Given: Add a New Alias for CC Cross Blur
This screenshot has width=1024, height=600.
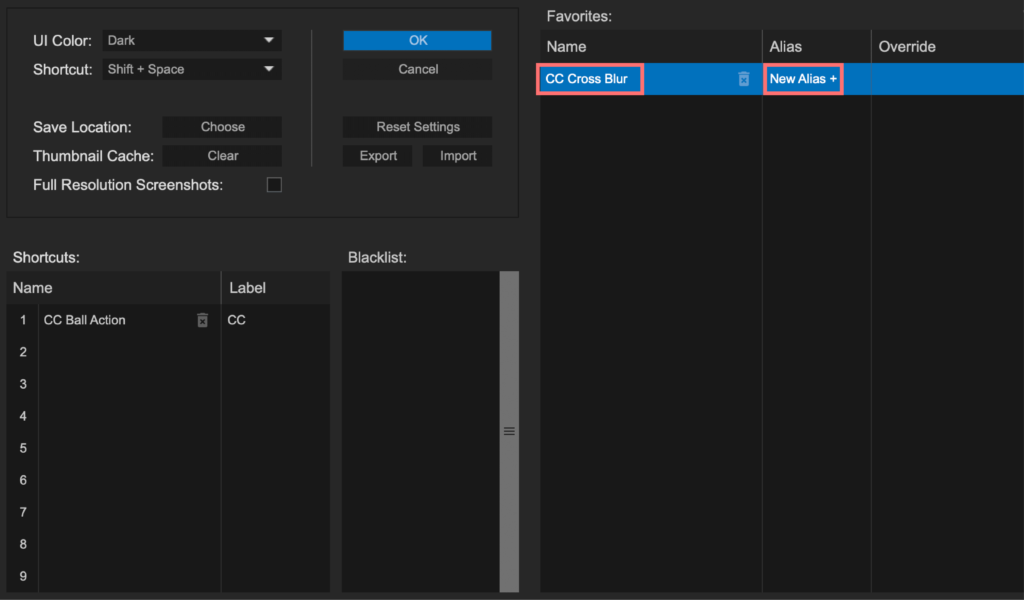Looking at the screenshot, I should pos(802,78).
